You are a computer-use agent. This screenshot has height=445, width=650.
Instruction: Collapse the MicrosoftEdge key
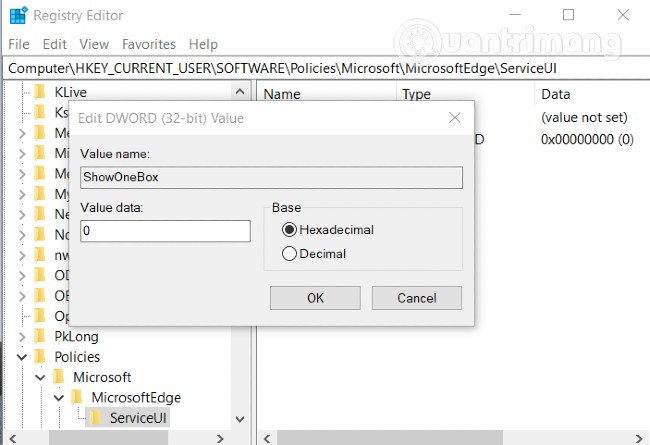(59, 398)
